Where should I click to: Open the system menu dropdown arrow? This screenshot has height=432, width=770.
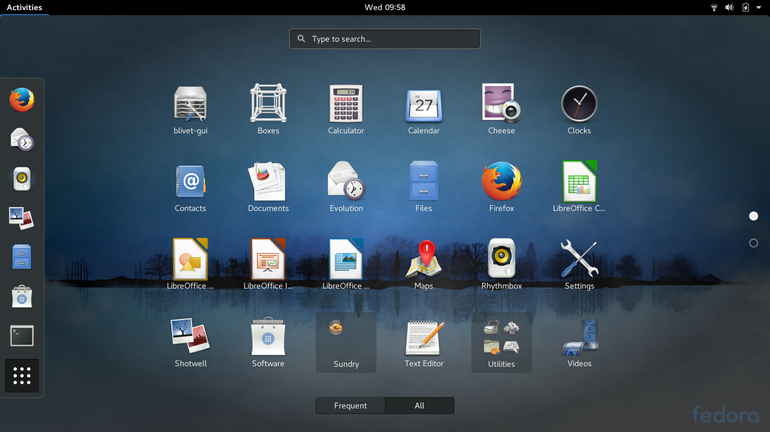[x=759, y=7]
